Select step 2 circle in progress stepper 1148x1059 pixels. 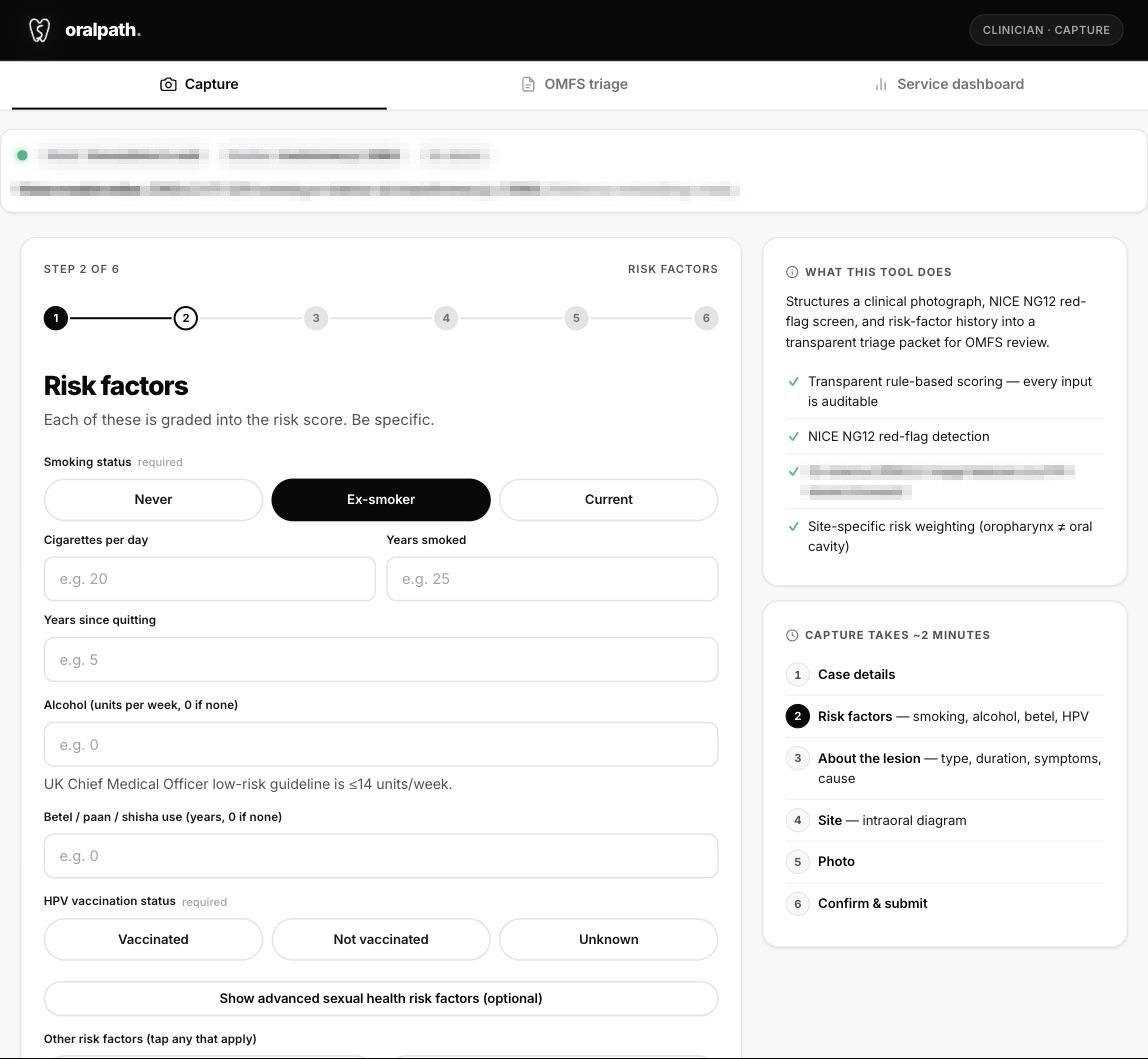point(186,318)
